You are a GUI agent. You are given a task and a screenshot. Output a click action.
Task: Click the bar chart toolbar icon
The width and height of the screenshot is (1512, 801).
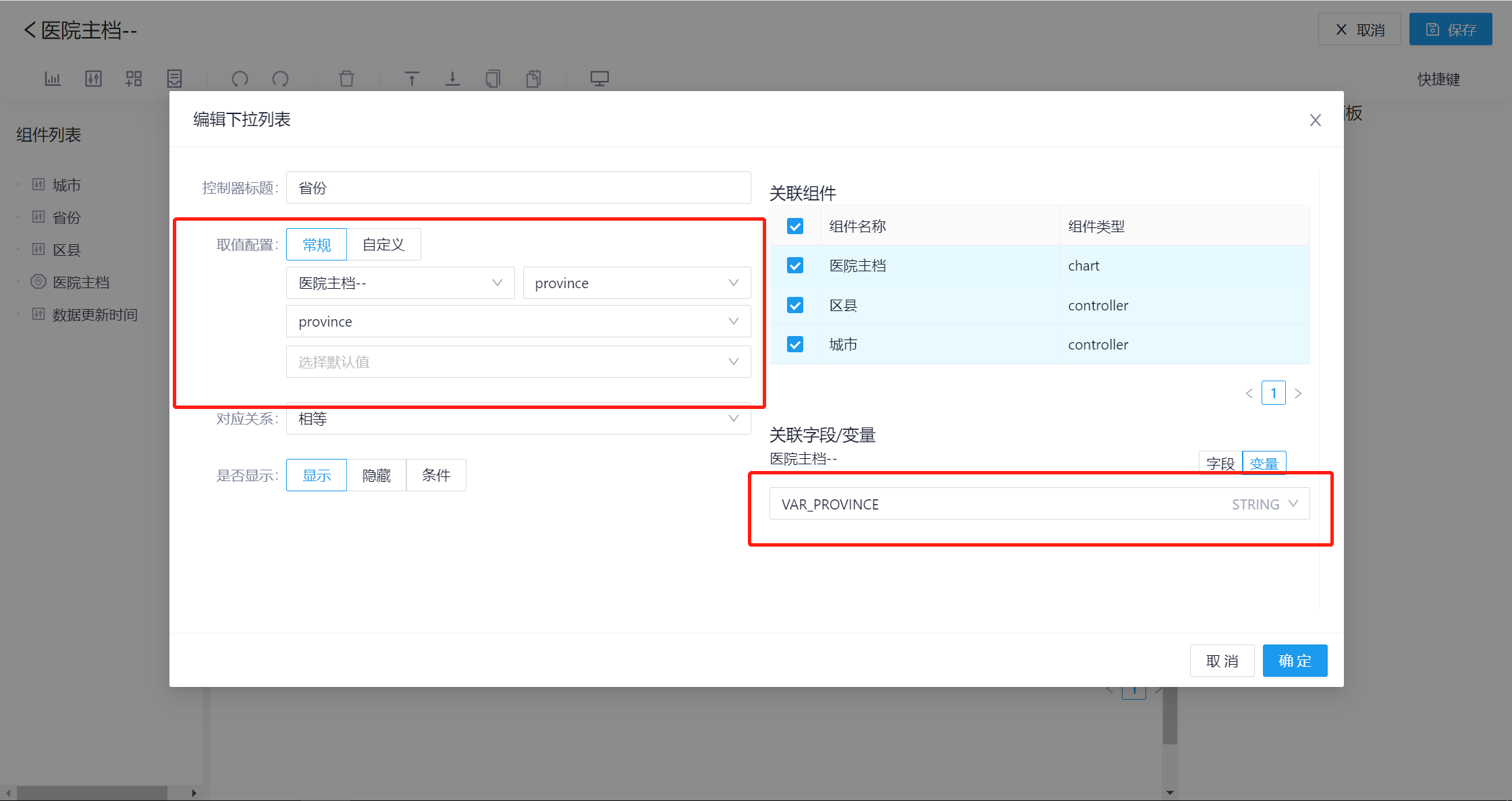(x=53, y=79)
